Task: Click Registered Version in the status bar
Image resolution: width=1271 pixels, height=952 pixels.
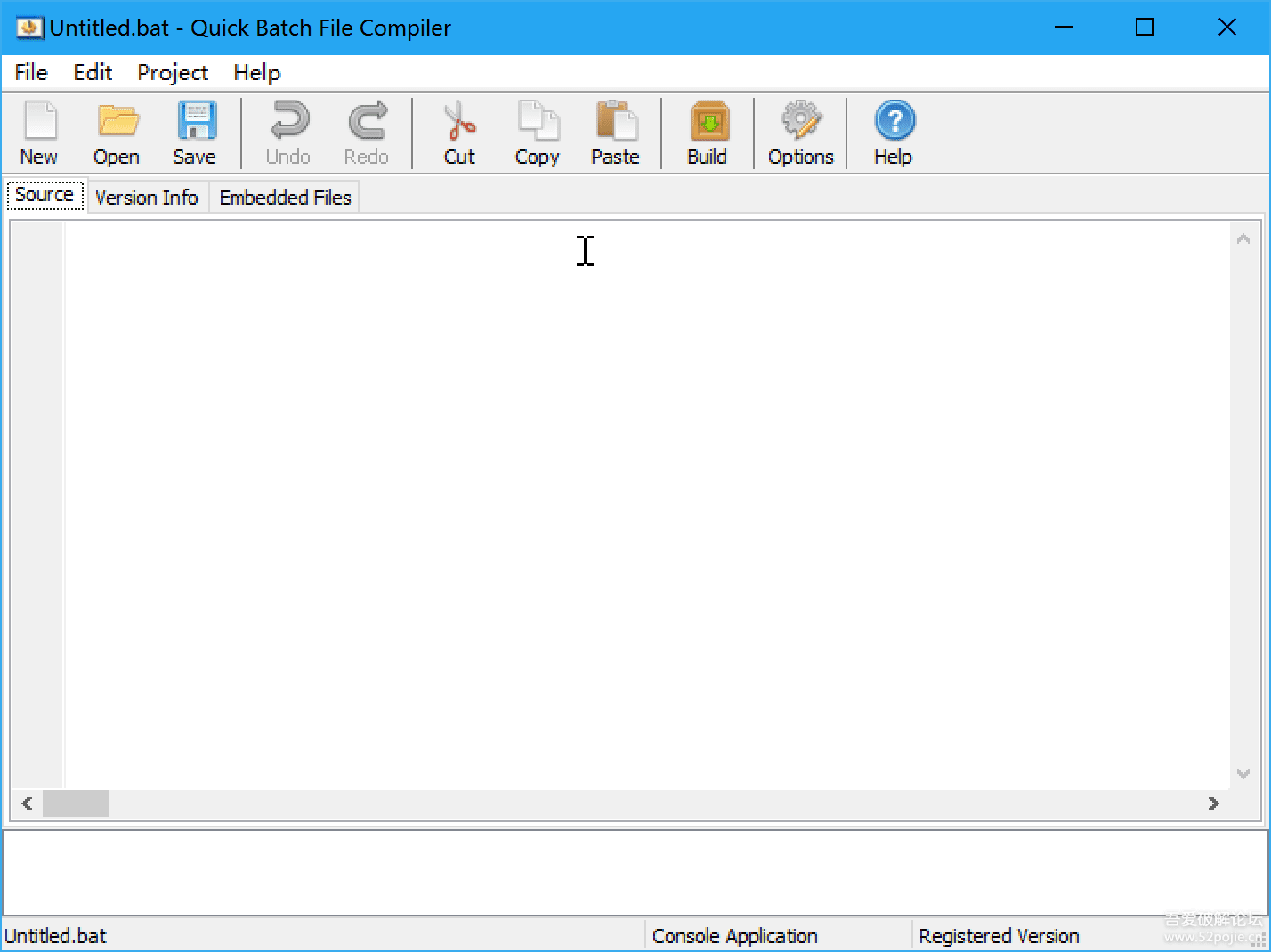Action: tap(999, 936)
